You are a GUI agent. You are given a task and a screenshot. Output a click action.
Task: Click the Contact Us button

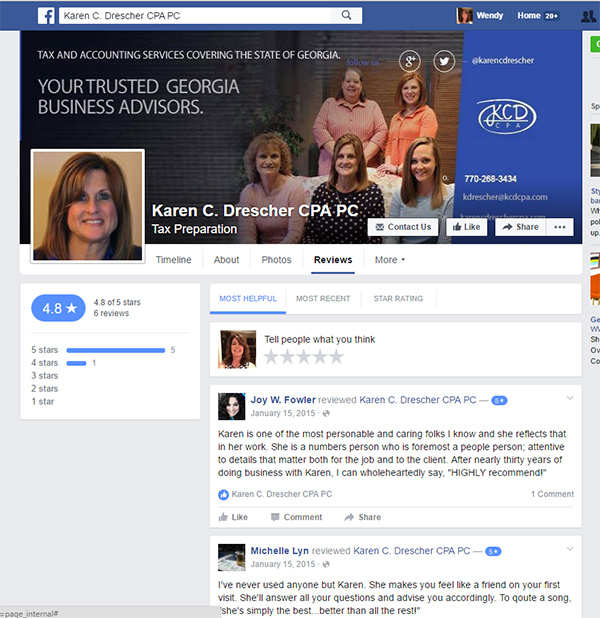[403, 227]
